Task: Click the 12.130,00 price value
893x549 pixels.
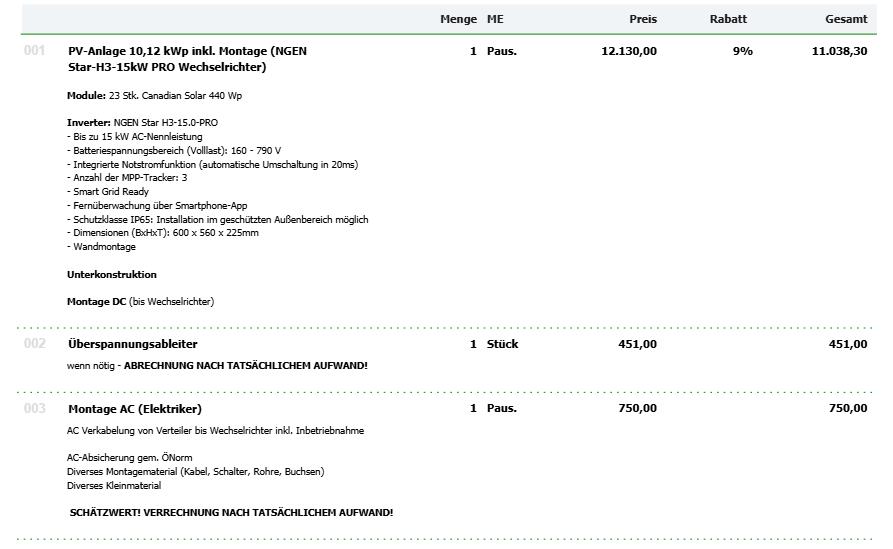Action: [x=629, y=51]
